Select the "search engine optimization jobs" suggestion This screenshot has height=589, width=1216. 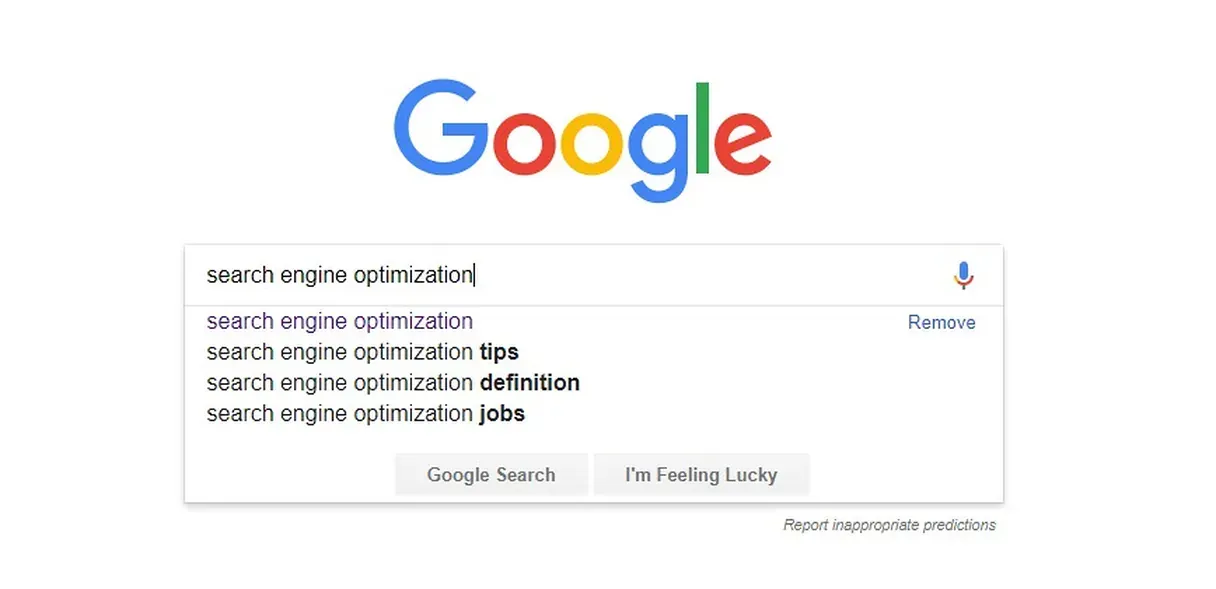coord(365,414)
